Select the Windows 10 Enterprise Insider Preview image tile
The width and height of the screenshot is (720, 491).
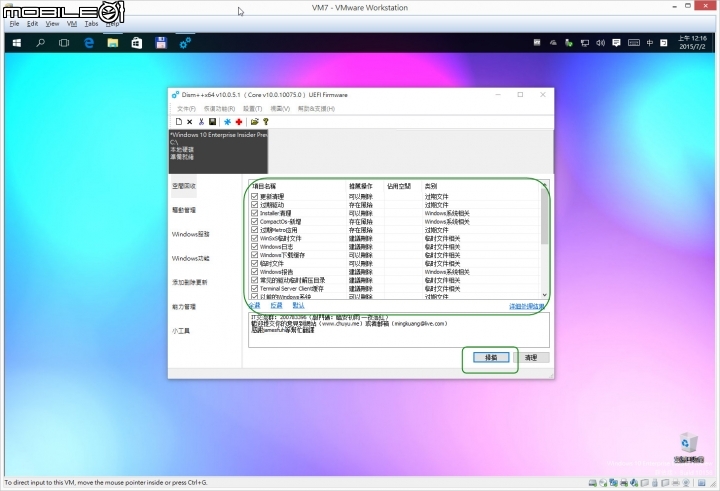point(219,152)
